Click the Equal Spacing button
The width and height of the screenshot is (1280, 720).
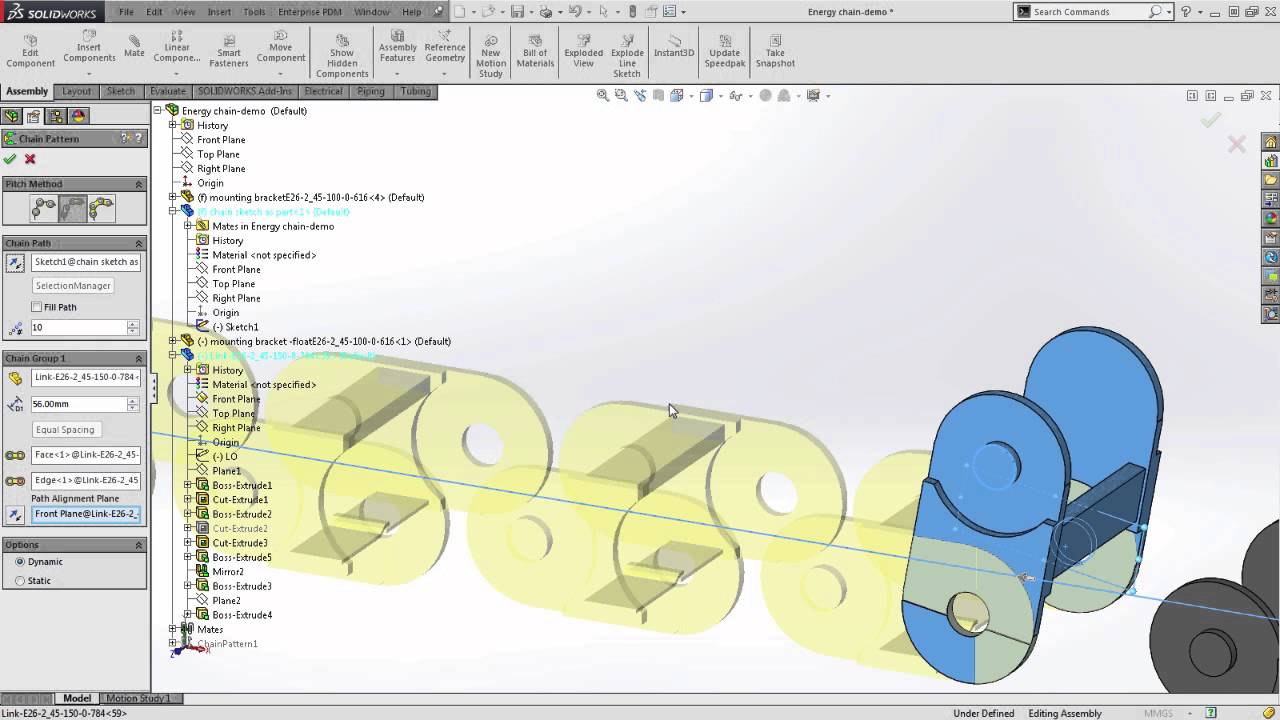65,430
